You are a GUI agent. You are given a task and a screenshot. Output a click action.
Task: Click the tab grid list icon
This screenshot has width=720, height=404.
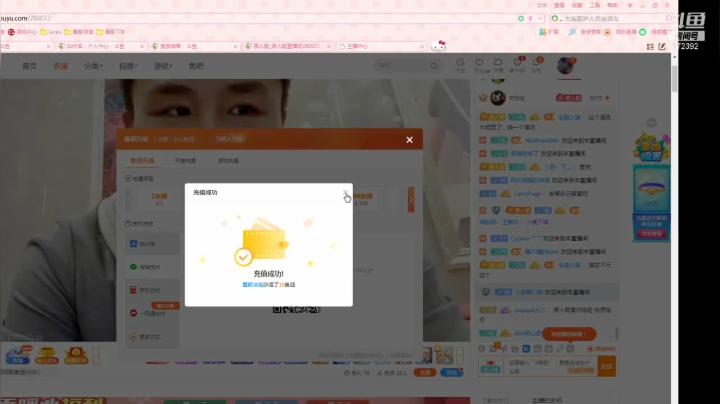coord(650,46)
